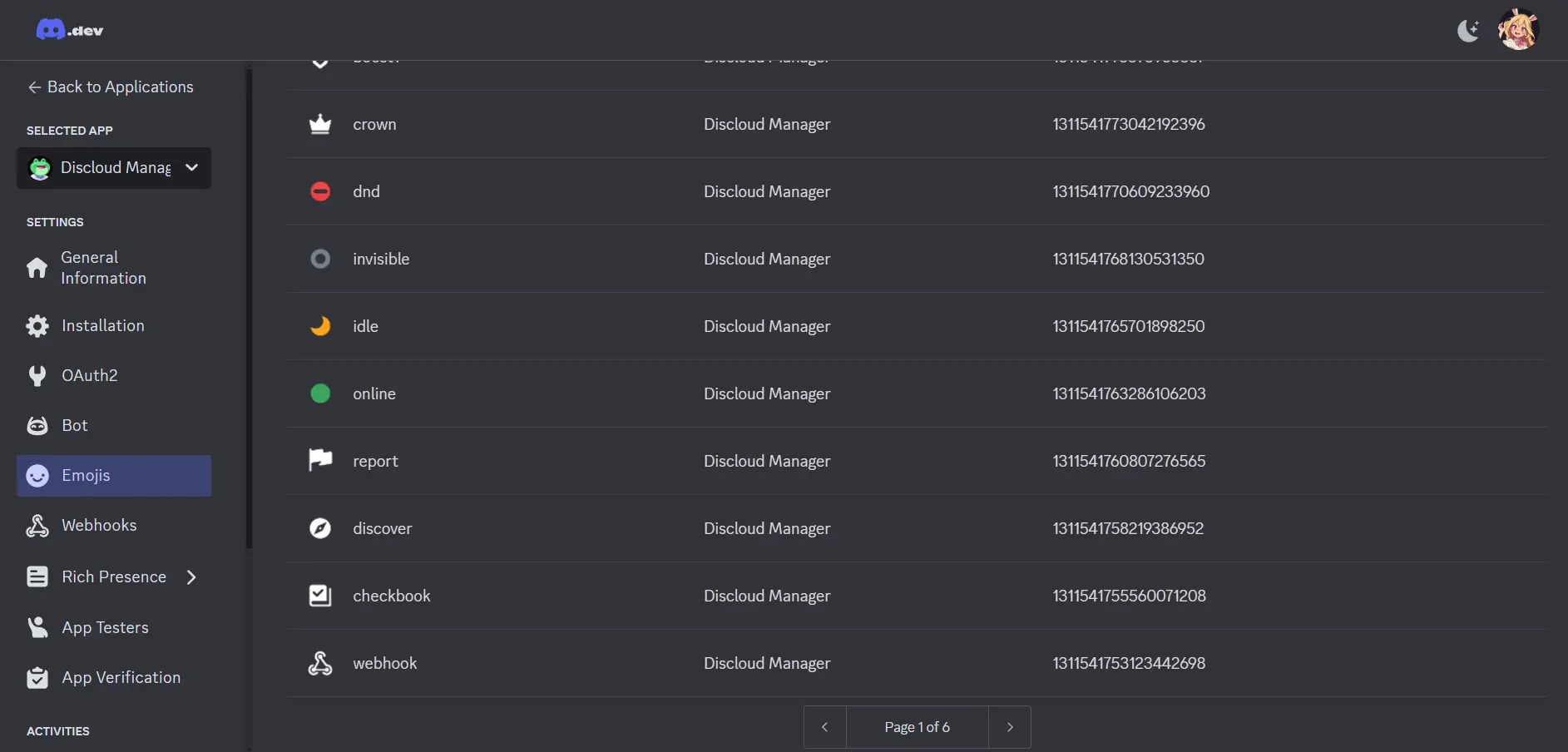Click the App Verification clipboard icon
This screenshot has width=1568, height=752.
(37, 678)
